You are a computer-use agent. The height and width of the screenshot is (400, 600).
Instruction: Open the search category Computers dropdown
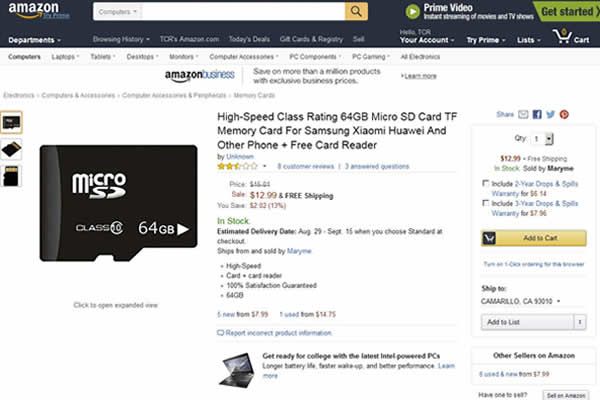point(117,12)
